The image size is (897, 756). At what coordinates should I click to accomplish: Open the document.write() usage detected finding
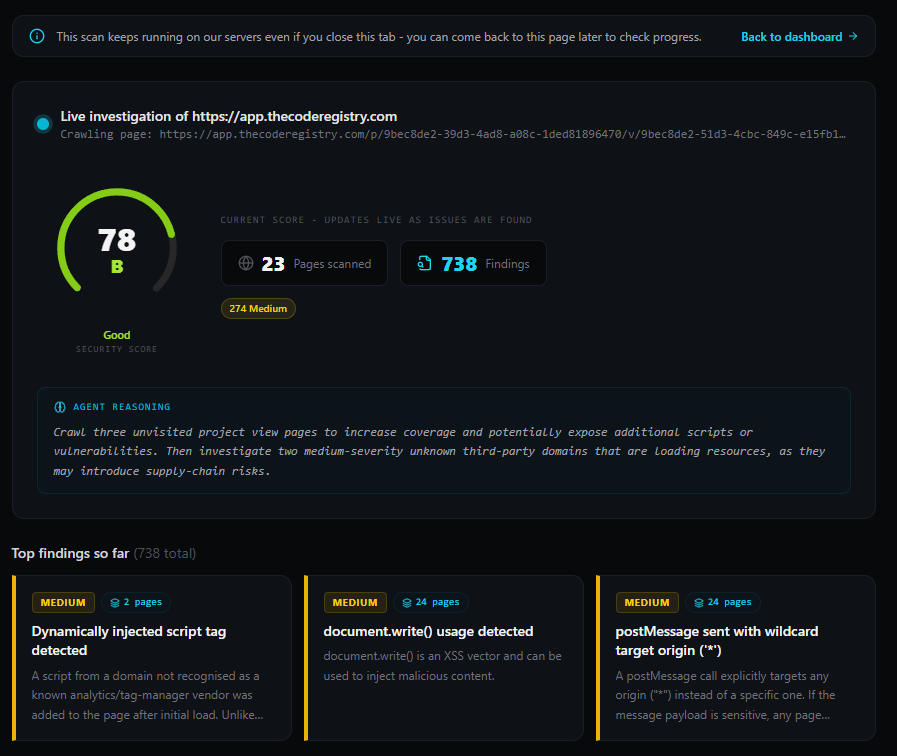pyautogui.click(x=444, y=658)
